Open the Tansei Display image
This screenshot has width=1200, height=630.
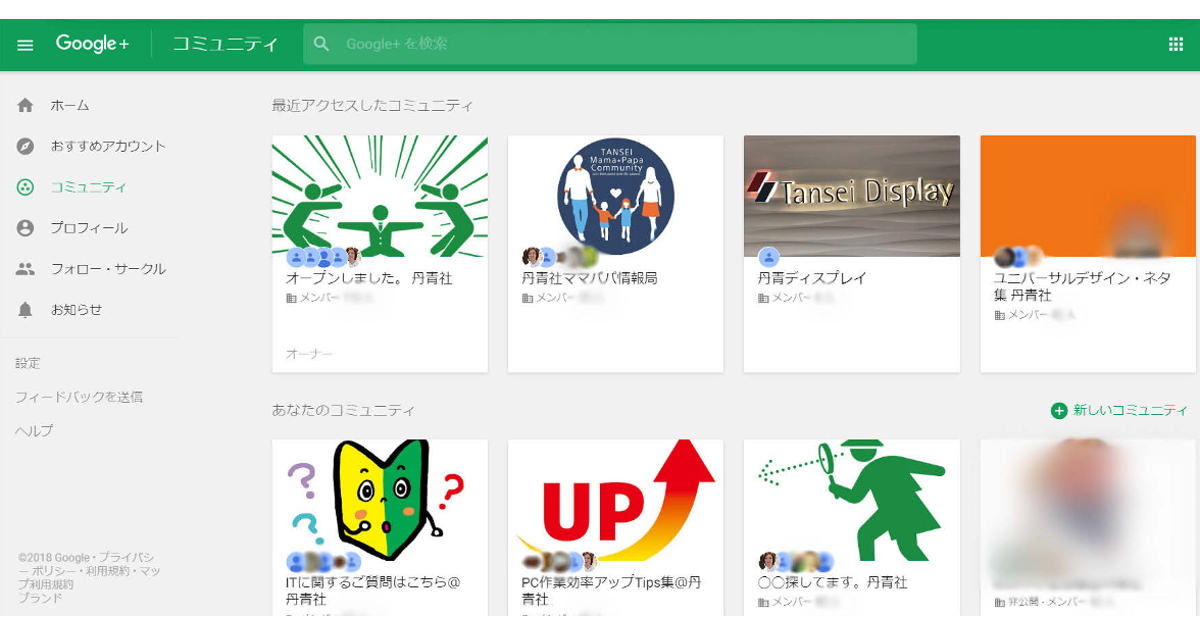[x=852, y=195]
